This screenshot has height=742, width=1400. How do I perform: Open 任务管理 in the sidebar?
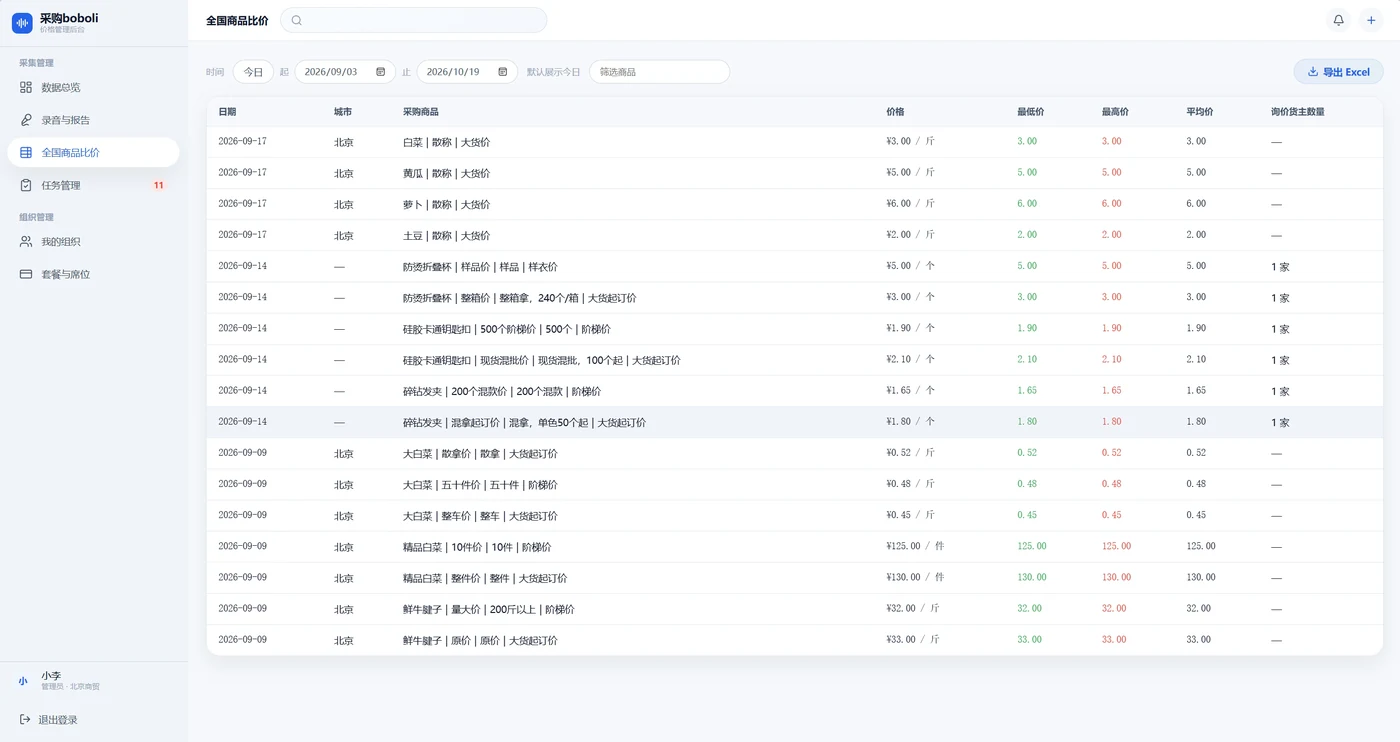coord(93,185)
